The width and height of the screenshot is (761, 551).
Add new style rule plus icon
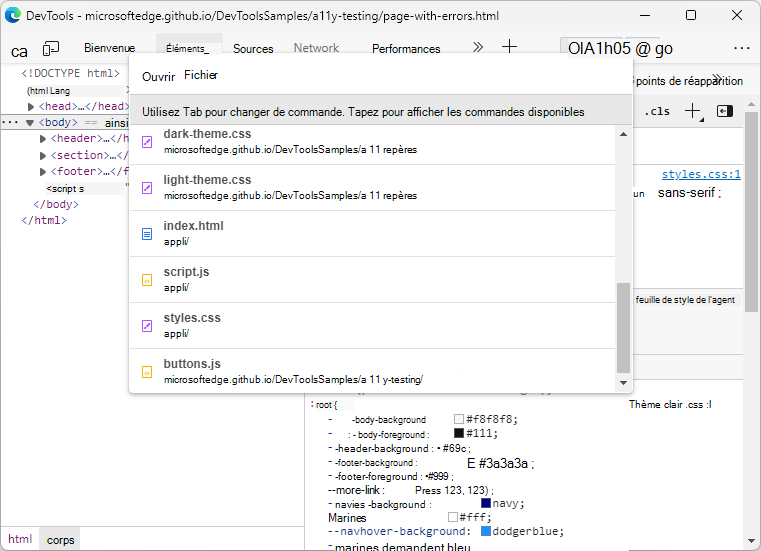point(693,111)
